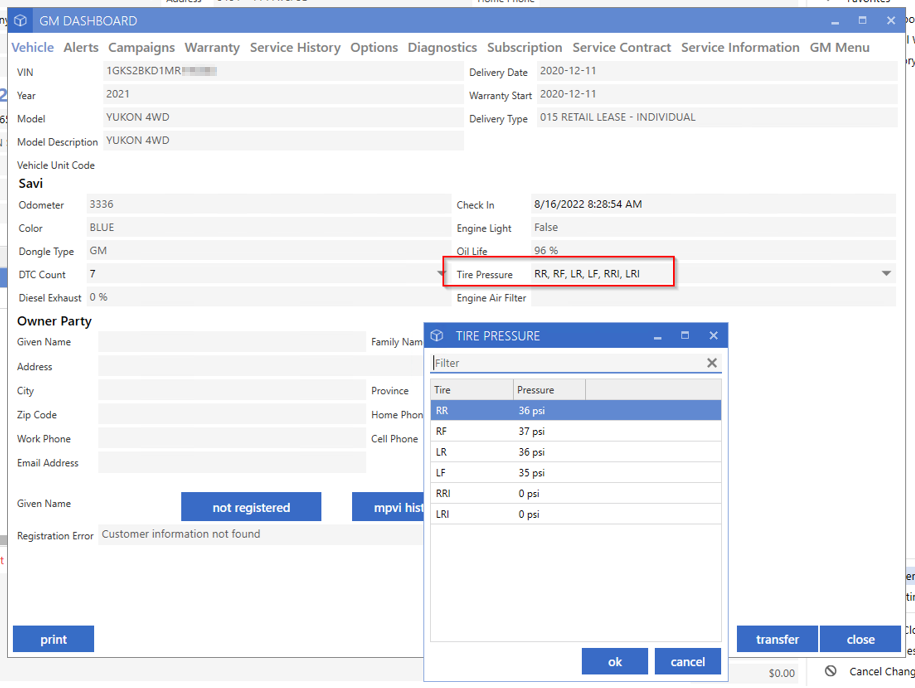Screen dimensions: 915x688
Task: Minimize the Tire Pressure dialog
Action: pyautogui.click(x=658, y=336)
